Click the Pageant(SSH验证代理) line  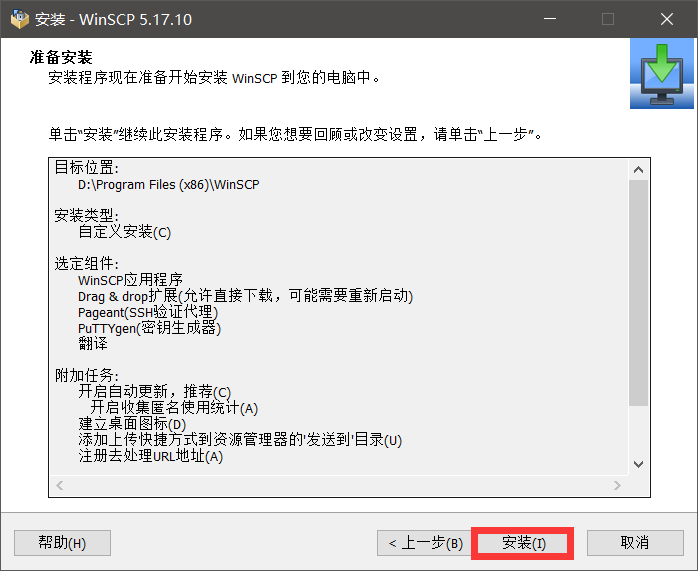(x=148, y=312)
